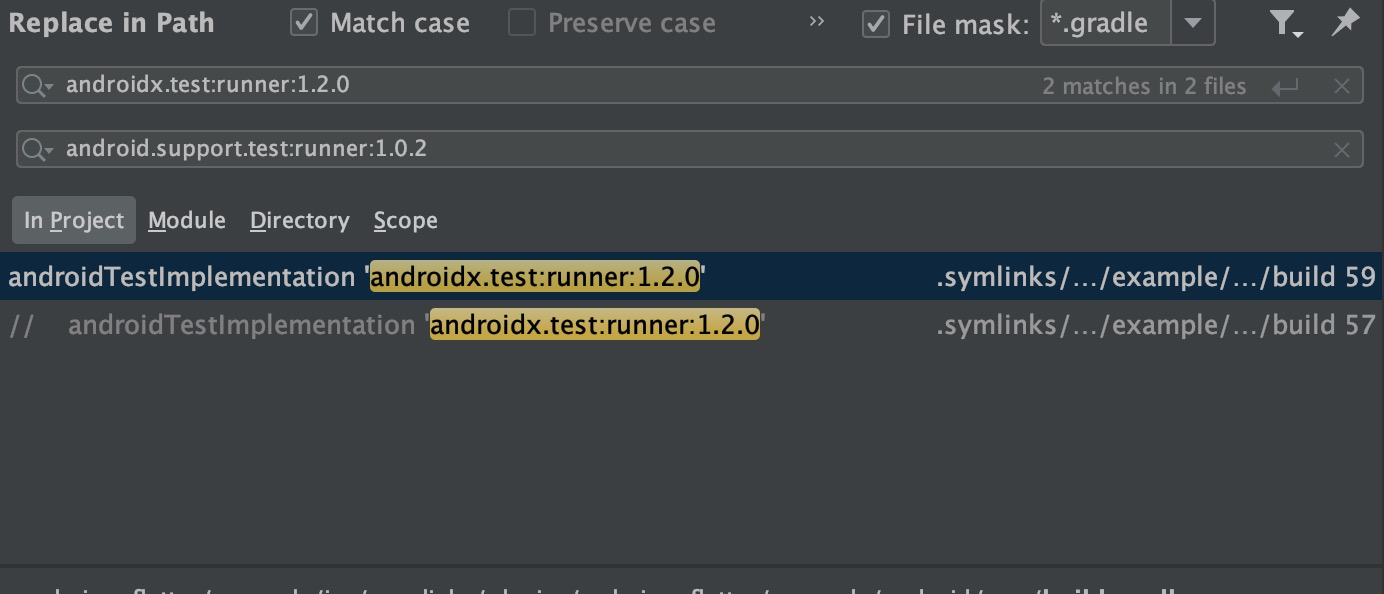
Task: Disable the File mask checkbox
Action: pyautogui.click(x=876, y=24)
